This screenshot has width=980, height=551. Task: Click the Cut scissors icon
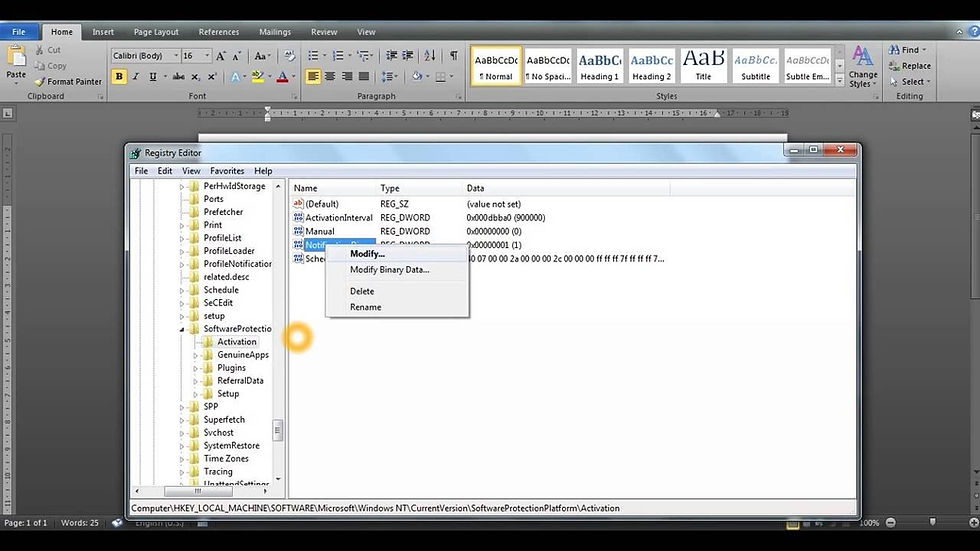pos(40,50)
